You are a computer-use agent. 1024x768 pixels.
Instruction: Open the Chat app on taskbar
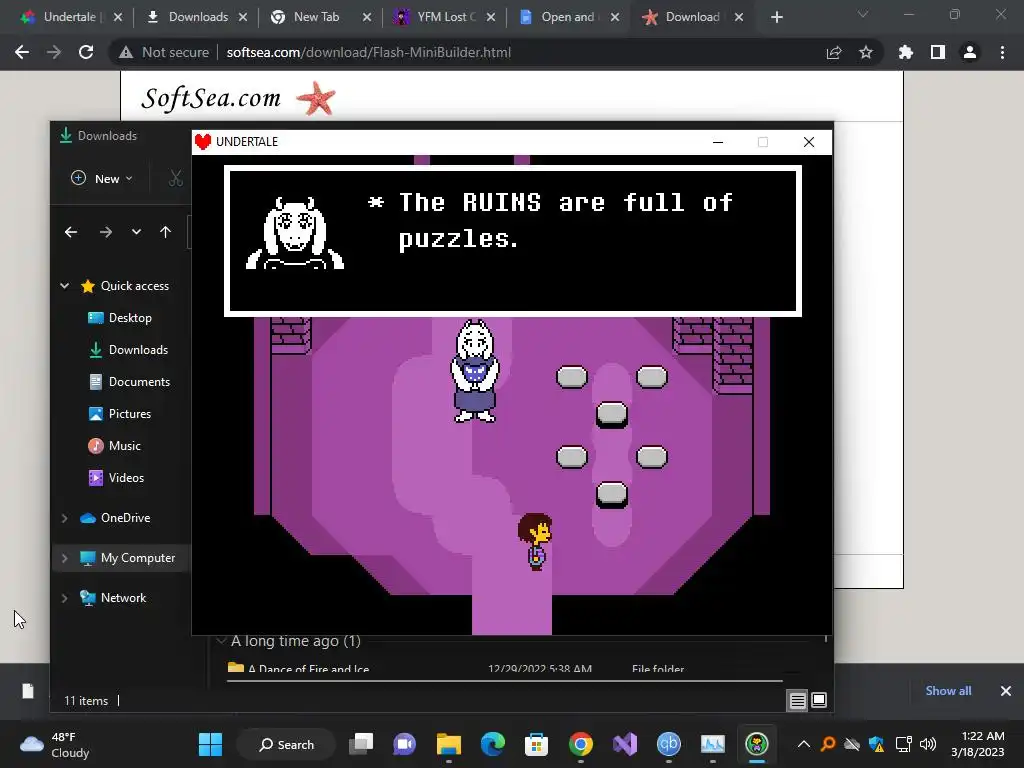[x=404, y=744]
